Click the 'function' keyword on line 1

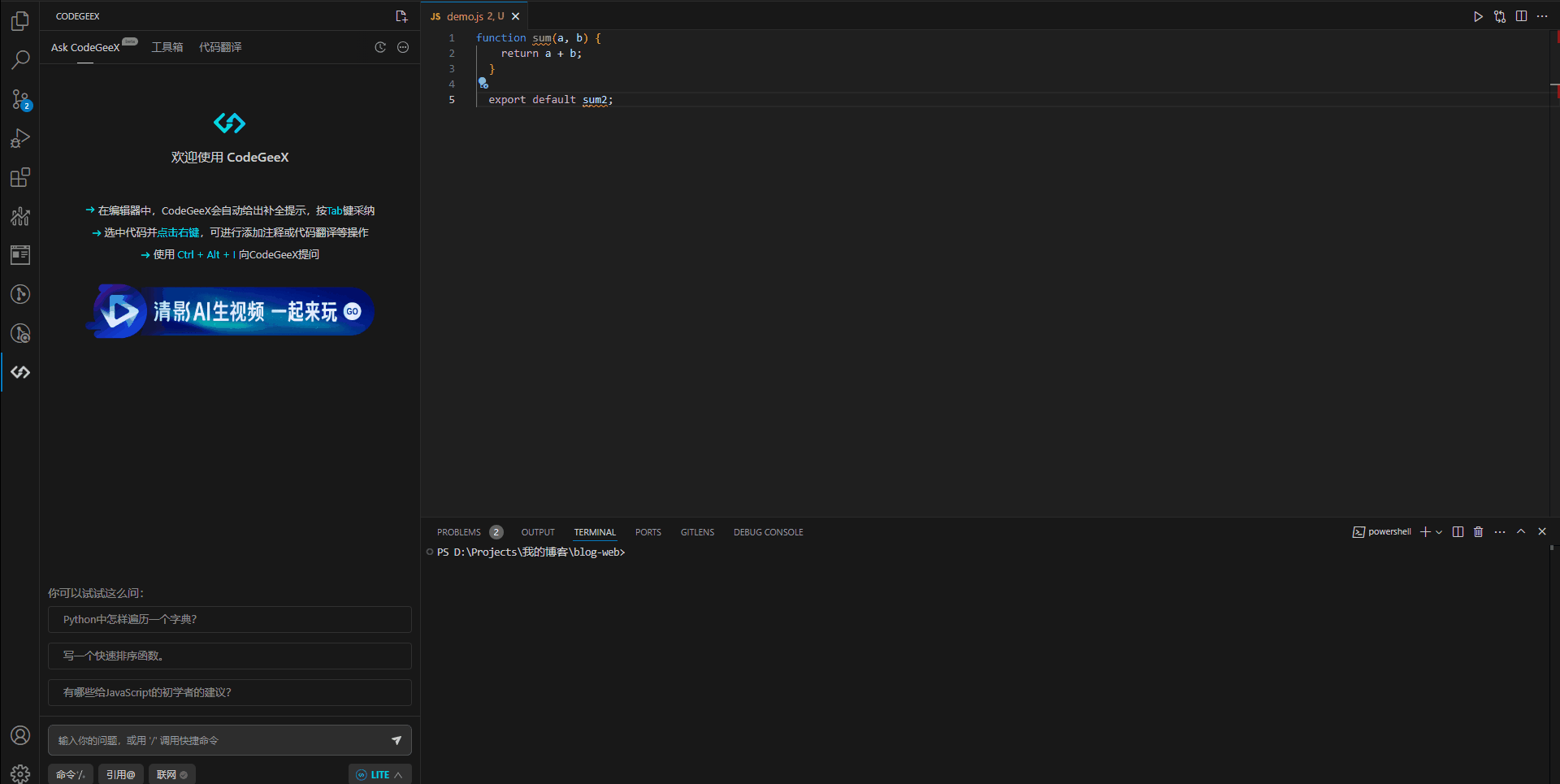(x=500, y=38)
